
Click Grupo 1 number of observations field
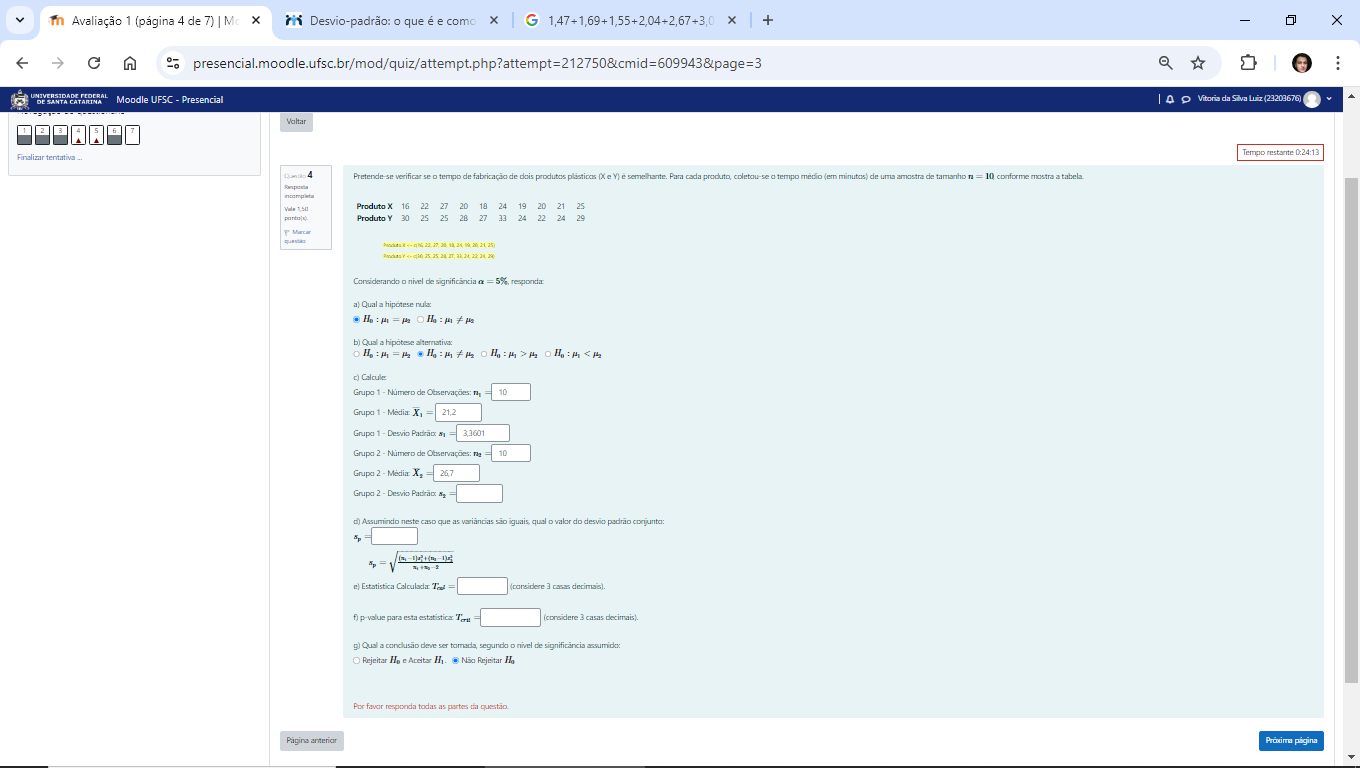(512, 392)
